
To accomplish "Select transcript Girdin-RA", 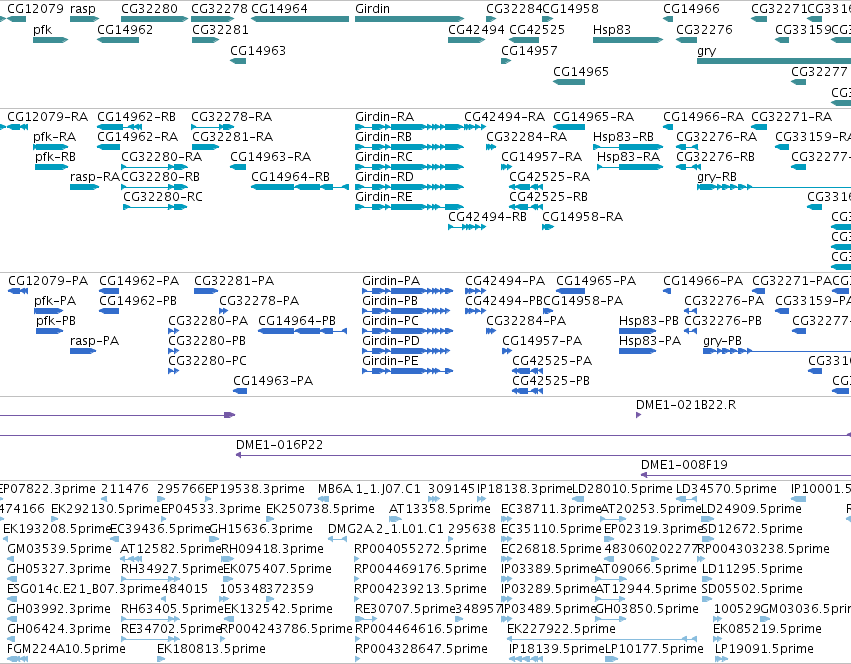I will (x=384, y=117).
